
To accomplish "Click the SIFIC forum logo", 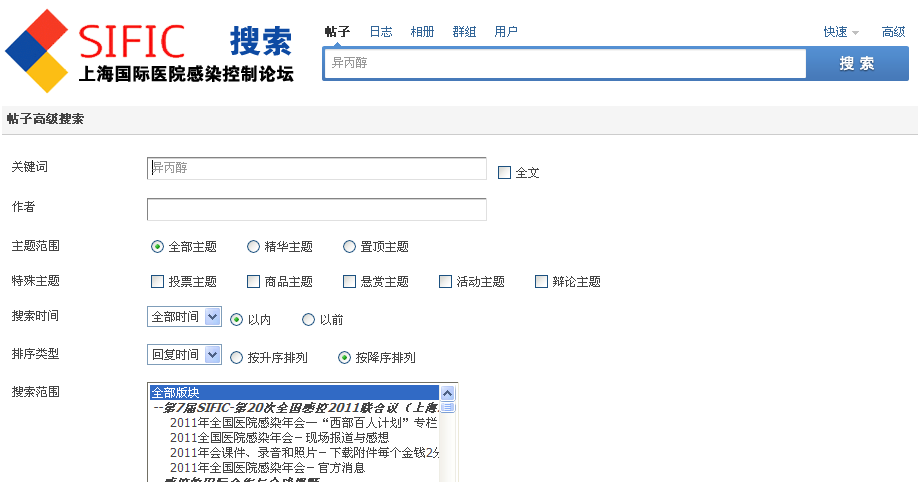I will (x=150, y=52).
